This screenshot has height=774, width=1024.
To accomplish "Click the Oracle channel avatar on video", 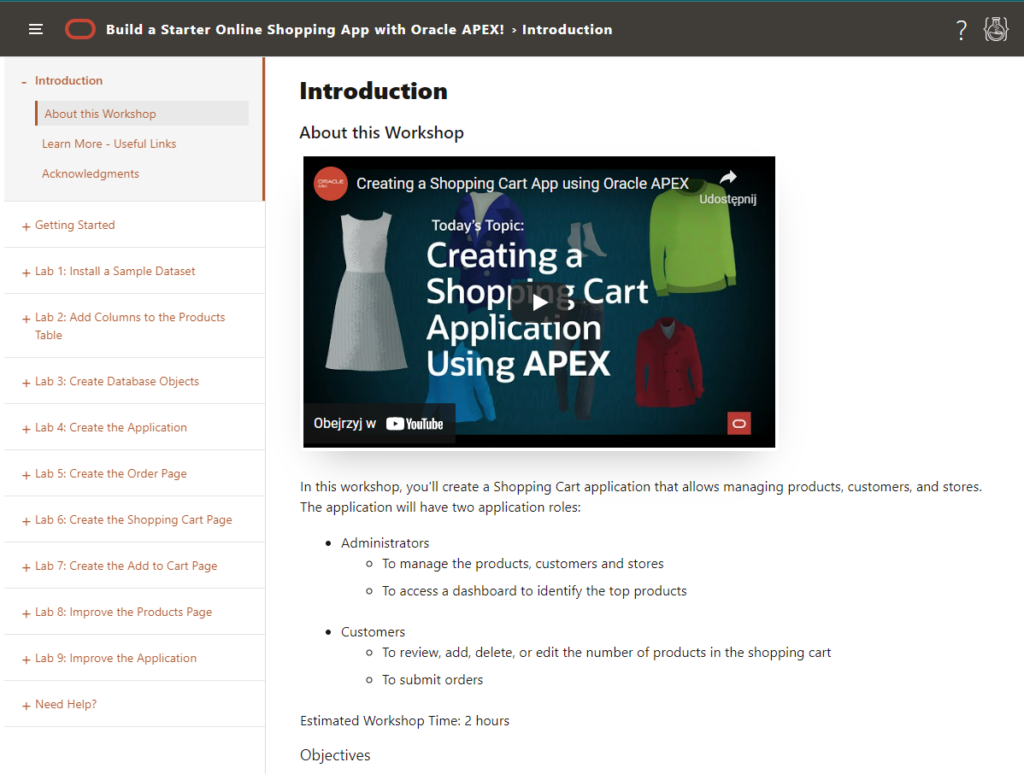I will (330, 184).
